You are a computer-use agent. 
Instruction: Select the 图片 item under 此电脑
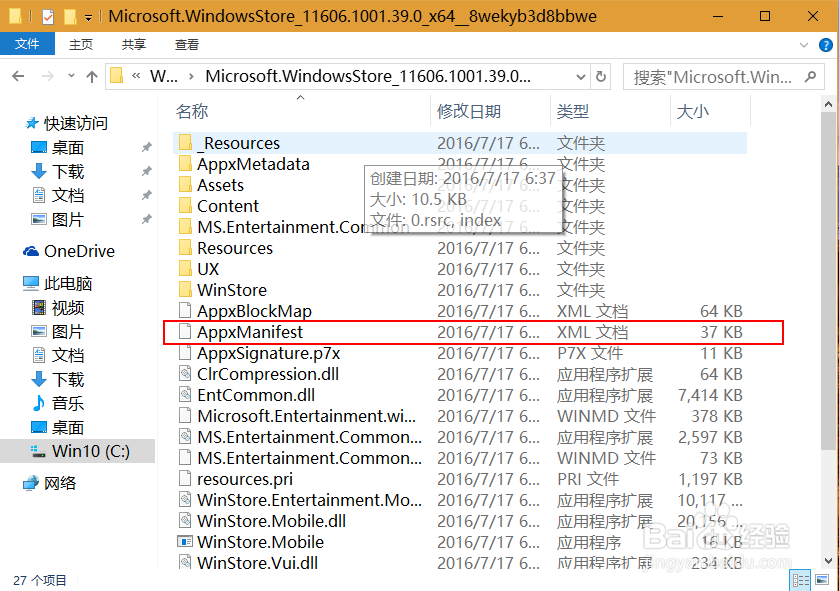coord(67,332)
